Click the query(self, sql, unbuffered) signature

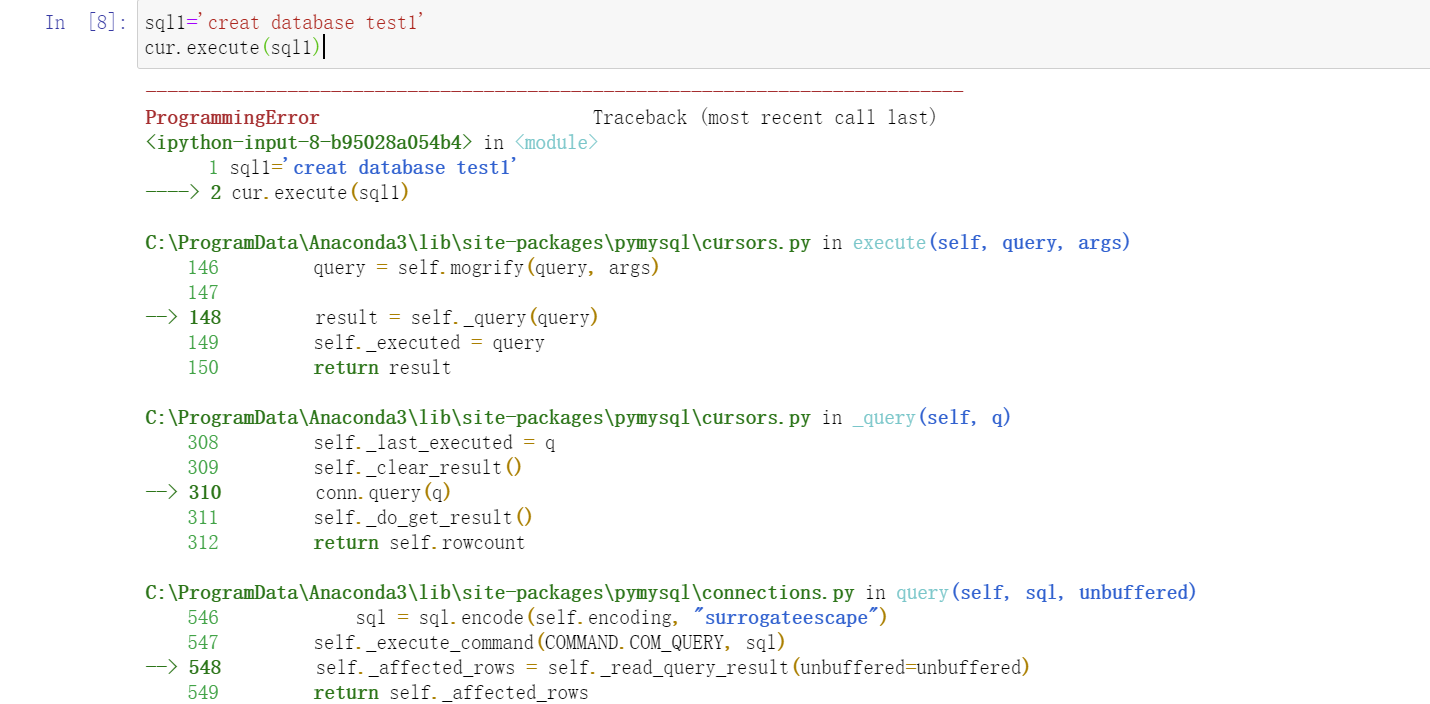point(1047,593)
